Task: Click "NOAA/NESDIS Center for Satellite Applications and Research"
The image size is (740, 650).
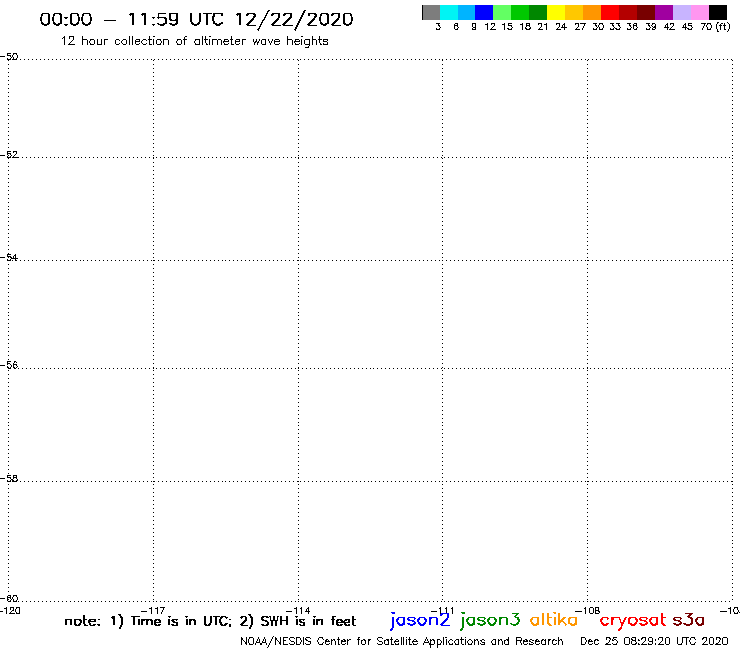Action: pyautogui.click(x=402, y=642)
